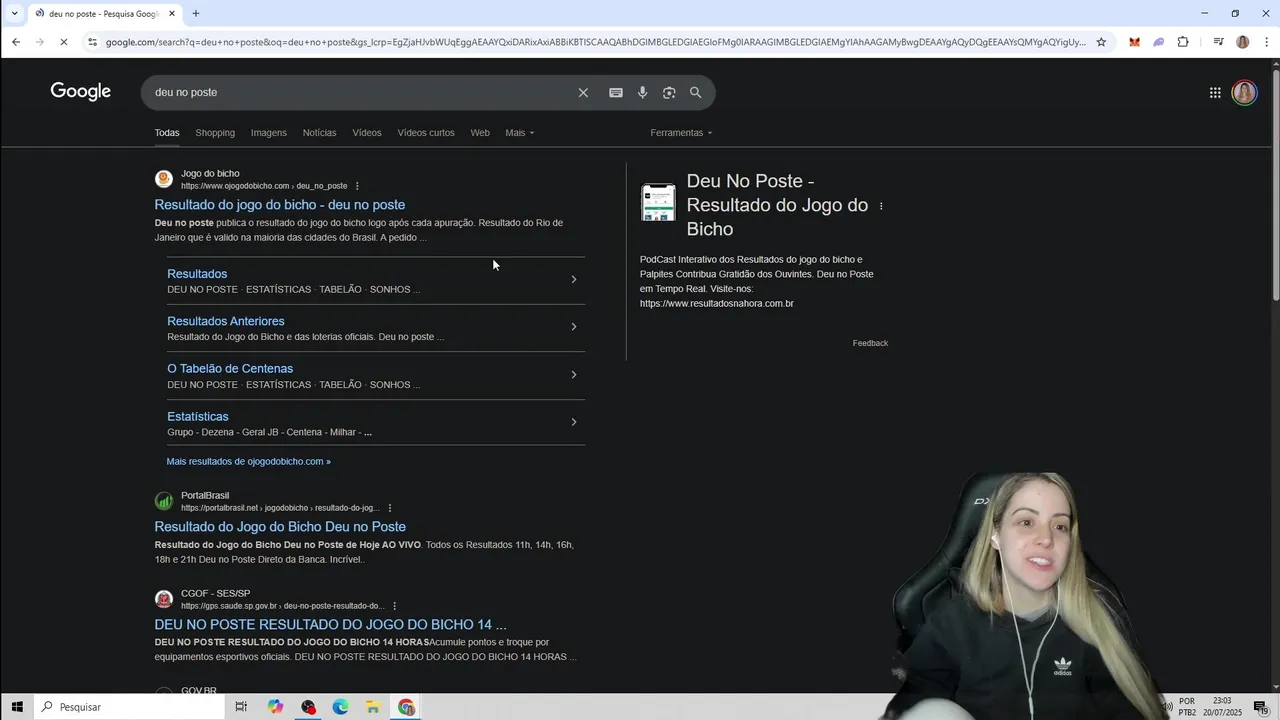View site information in the address bar
Image resolution: width=1280 pixels, height=720 pixels.
pos(92,42)
